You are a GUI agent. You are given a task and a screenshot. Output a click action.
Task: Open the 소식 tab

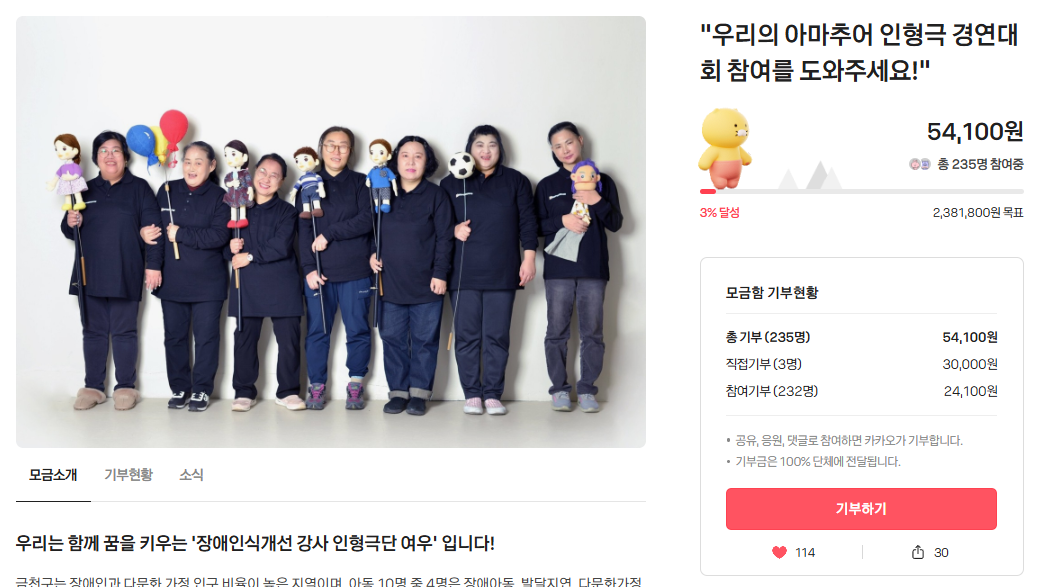(x=191, y=475)
